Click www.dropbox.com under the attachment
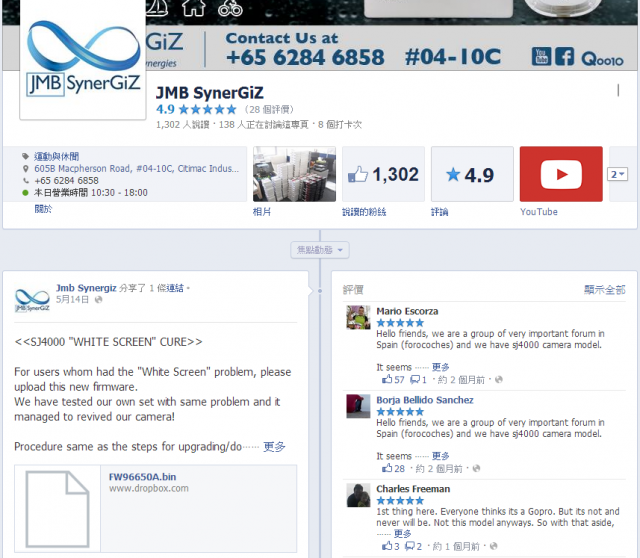Viewport: 640px width, 558px height. (149, 488)
